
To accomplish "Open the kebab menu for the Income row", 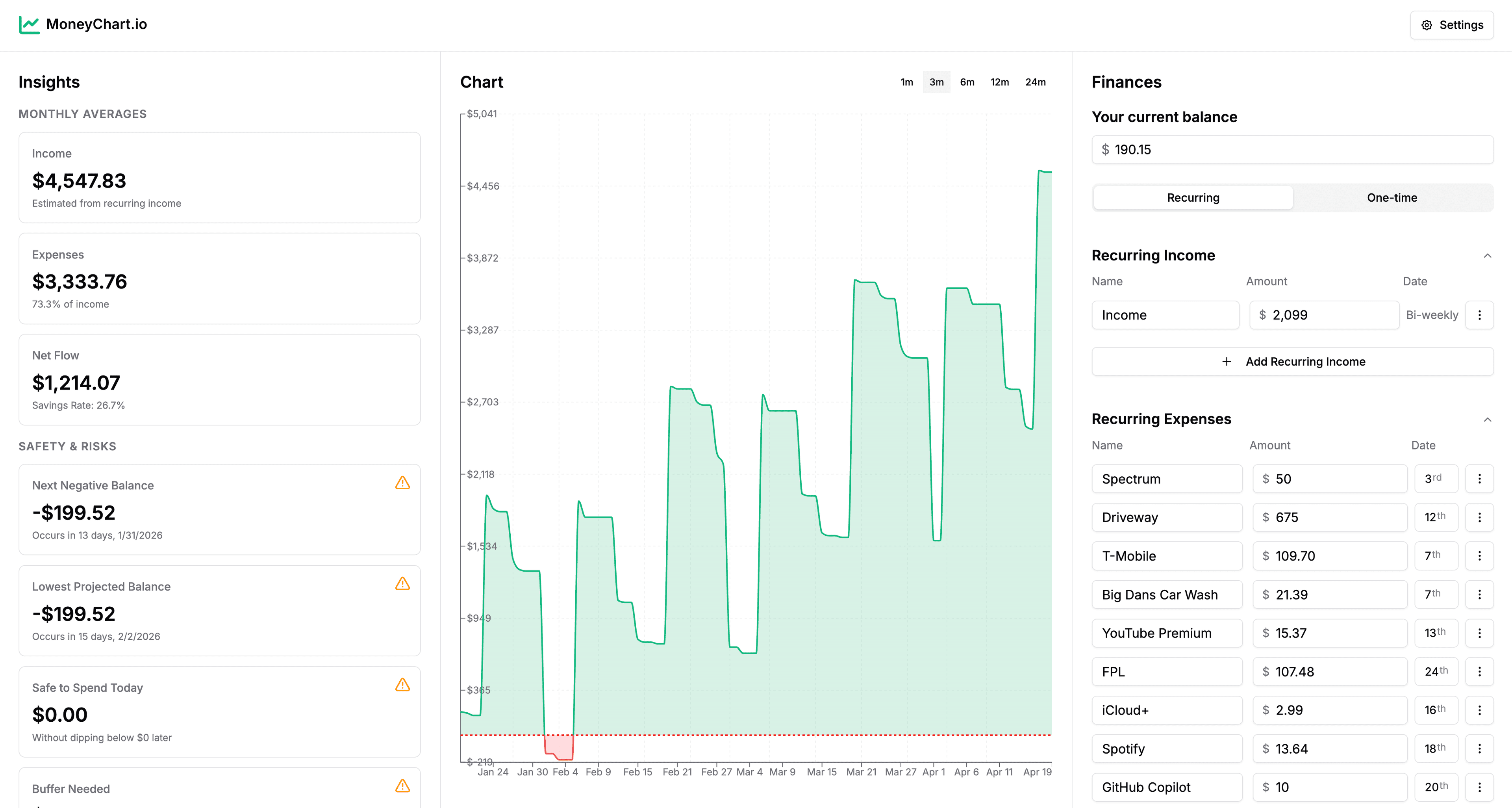I will [x=1480, y=315].
